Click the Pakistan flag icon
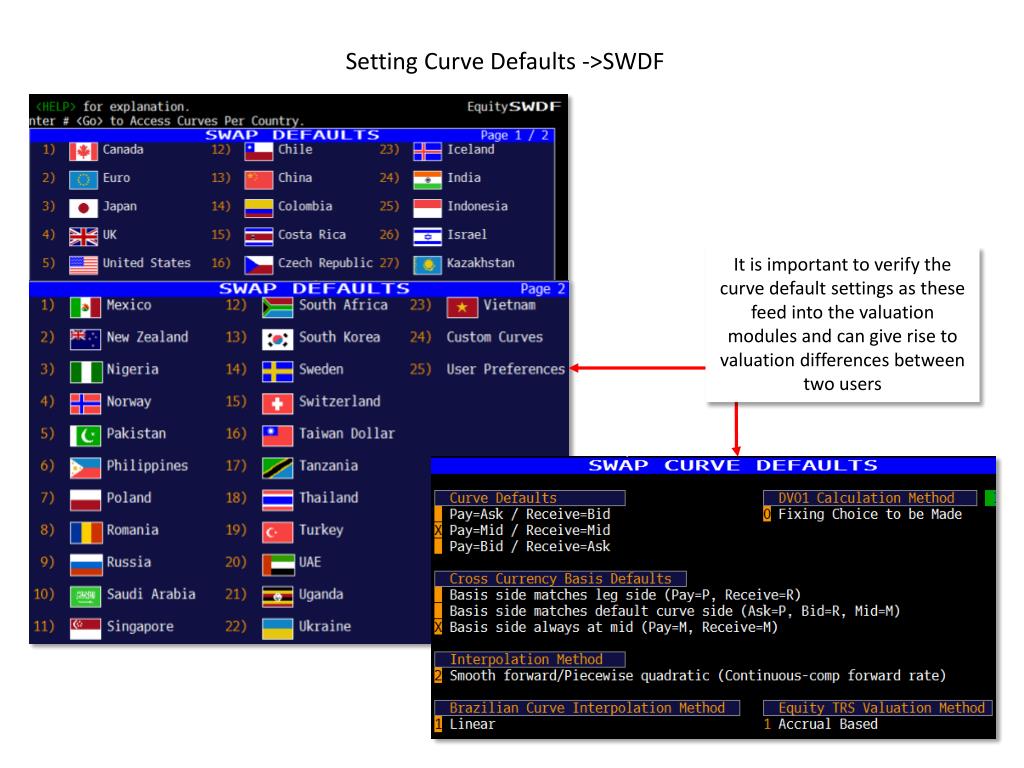This screenshot has width=1024, height=768. (x=86, y=436)
